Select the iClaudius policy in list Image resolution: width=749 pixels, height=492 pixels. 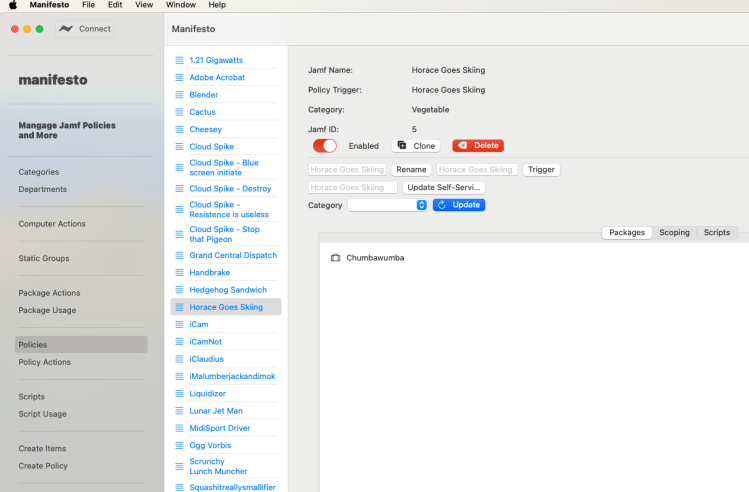[206, 359]
